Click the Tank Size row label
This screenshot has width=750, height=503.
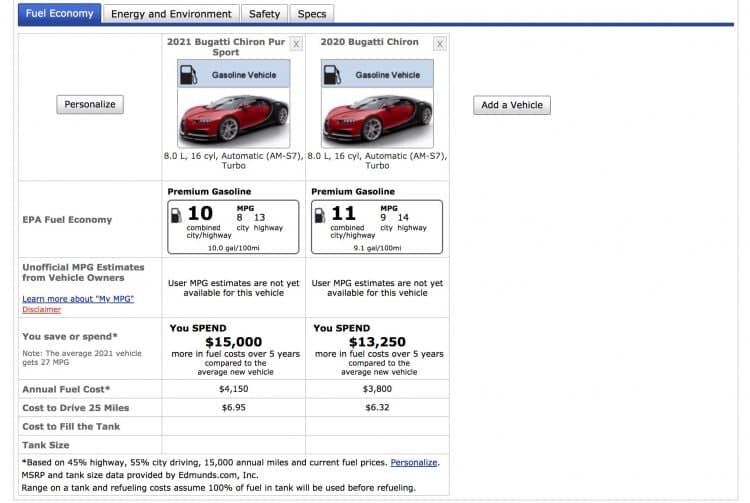[45, 445]
